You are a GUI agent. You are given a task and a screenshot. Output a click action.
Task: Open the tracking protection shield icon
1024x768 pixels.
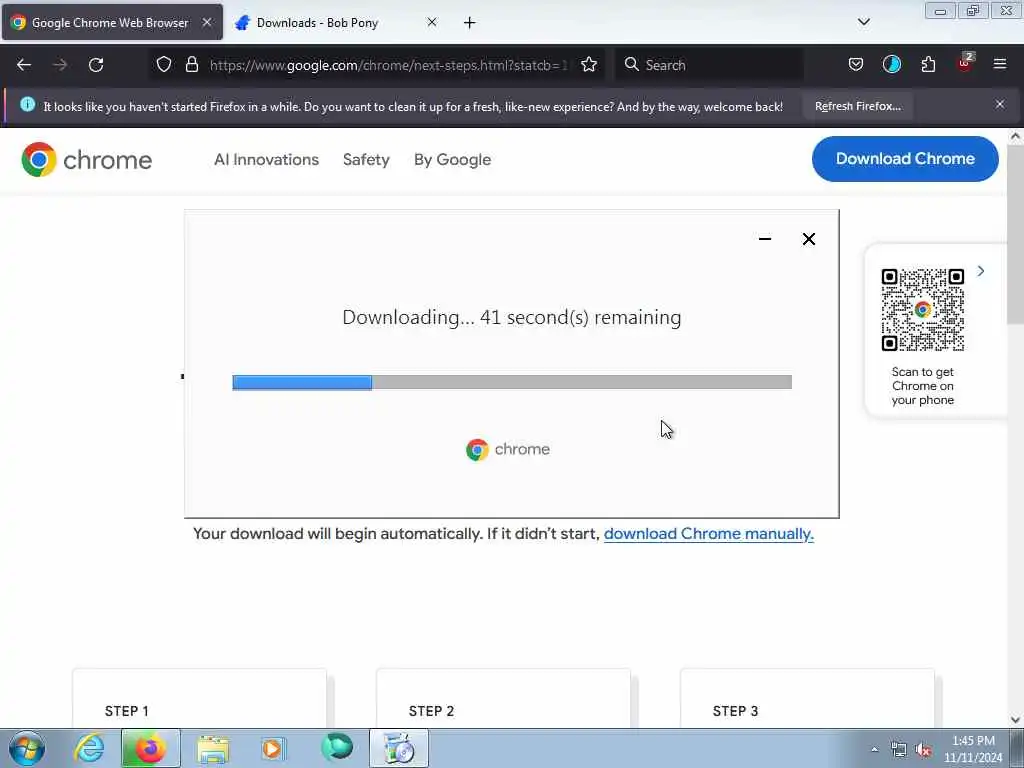point(164,65)
